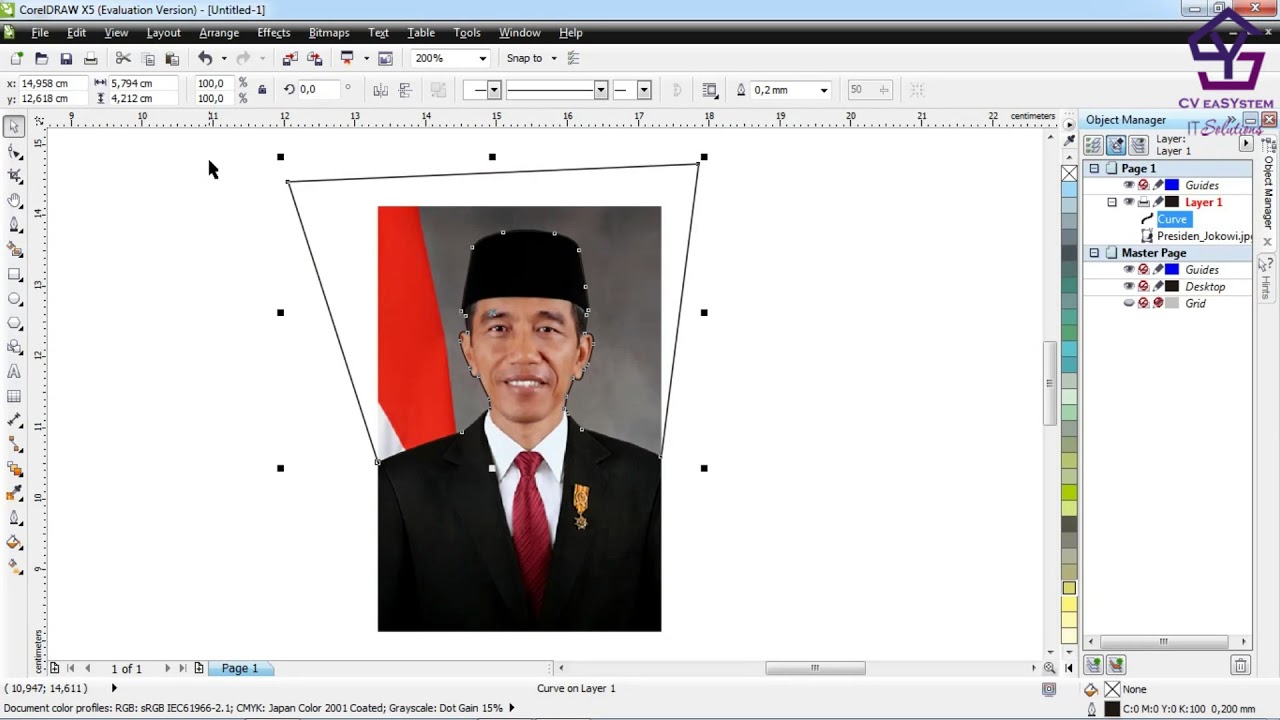The image size is (1280, 720).
Task: Open the Object Manager flyout arrow
Action: [x=1246, y=145]
